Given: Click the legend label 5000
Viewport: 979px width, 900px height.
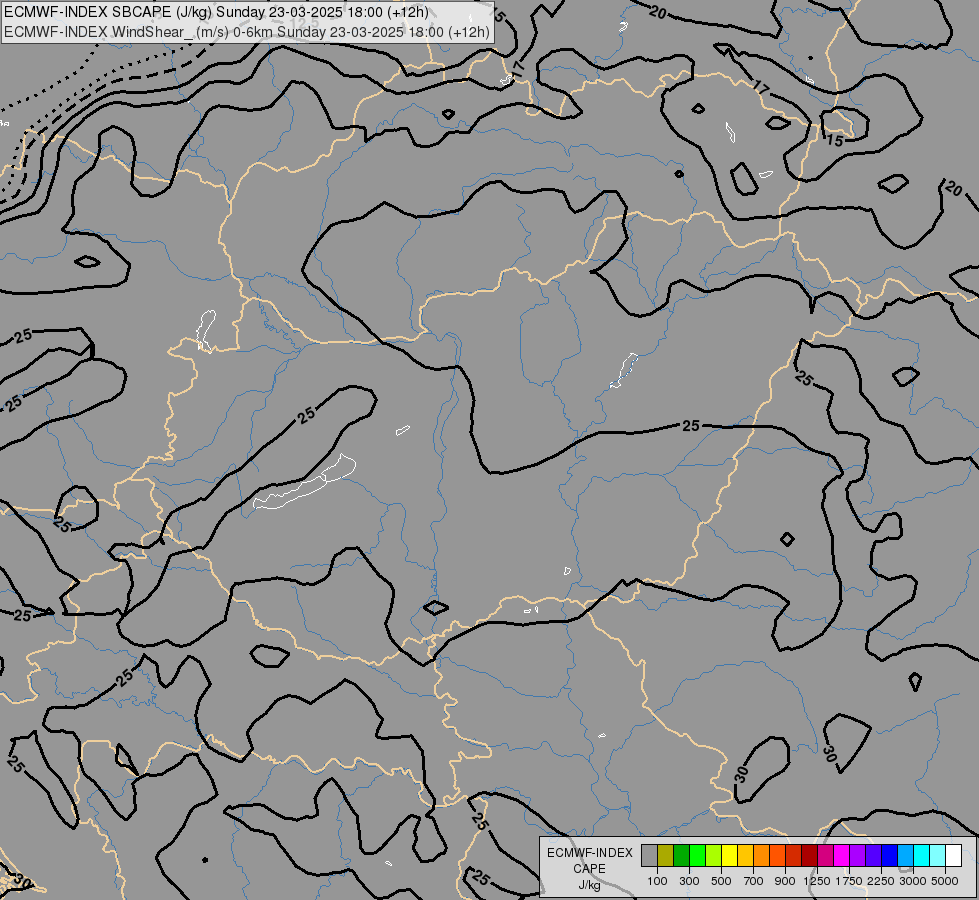Looking at the screenshot, I should 945,881.
